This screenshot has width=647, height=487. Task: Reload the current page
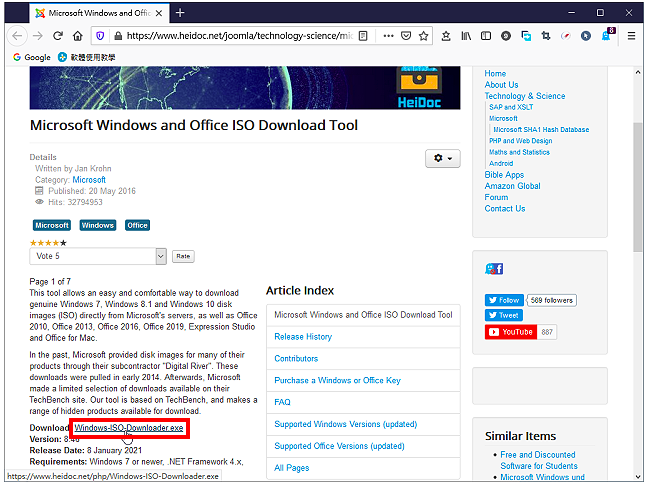click(58, 36)
